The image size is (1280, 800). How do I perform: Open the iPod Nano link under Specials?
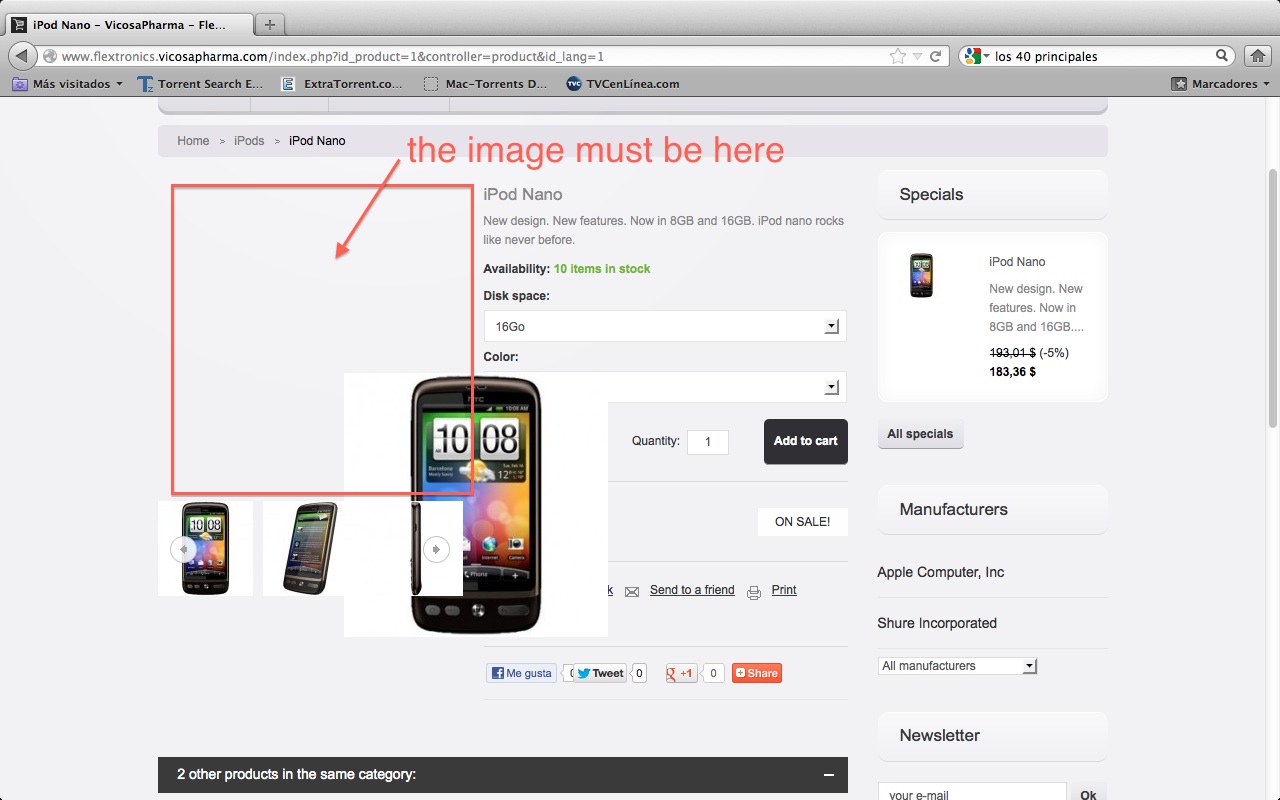1017,262
